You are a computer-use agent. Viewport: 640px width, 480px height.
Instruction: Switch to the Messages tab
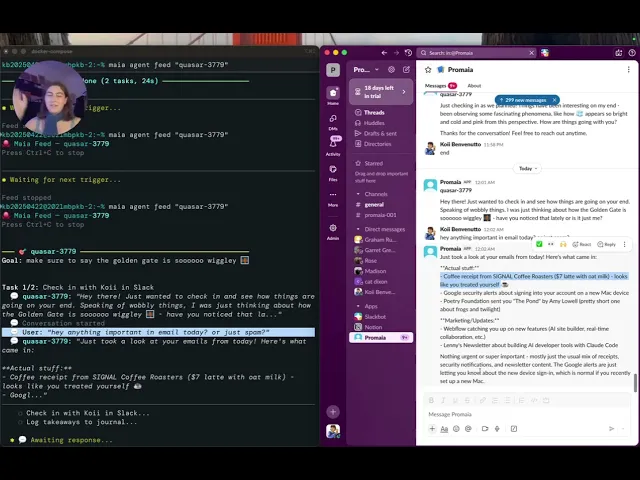pos(440,86)
